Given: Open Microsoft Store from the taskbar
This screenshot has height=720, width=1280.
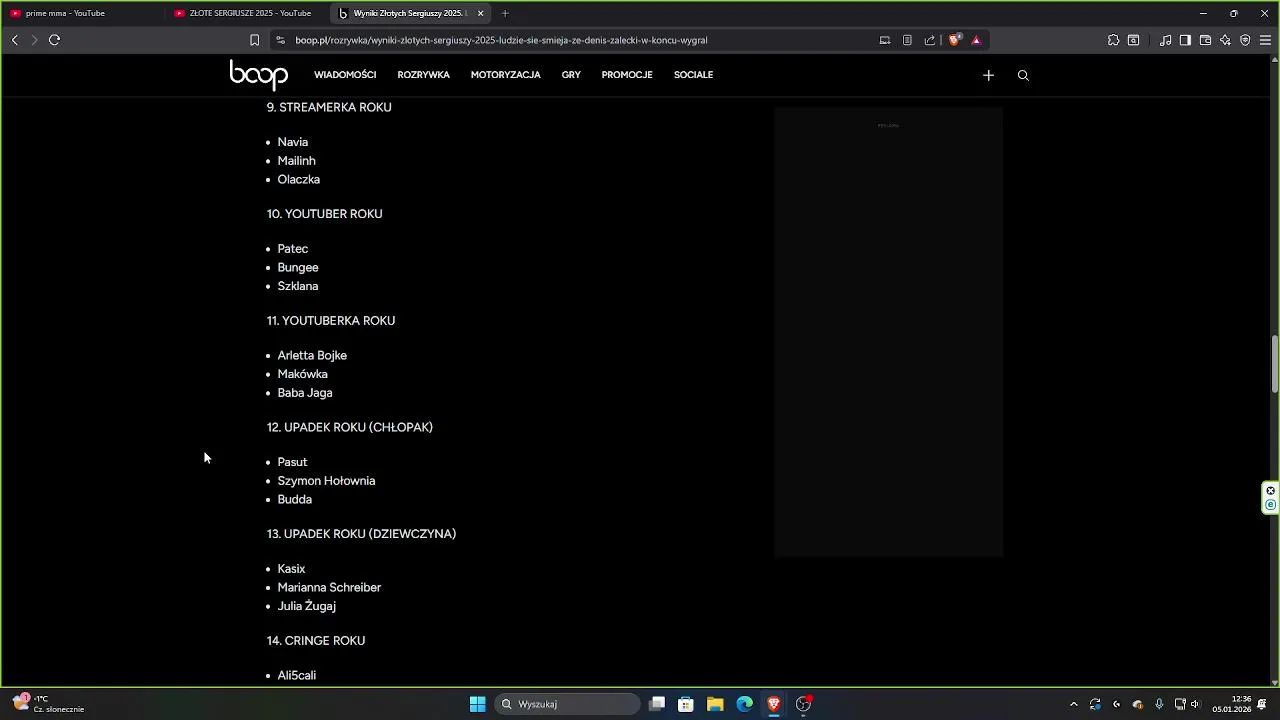Looking at the screenshot, I should (x=686, y=704).
